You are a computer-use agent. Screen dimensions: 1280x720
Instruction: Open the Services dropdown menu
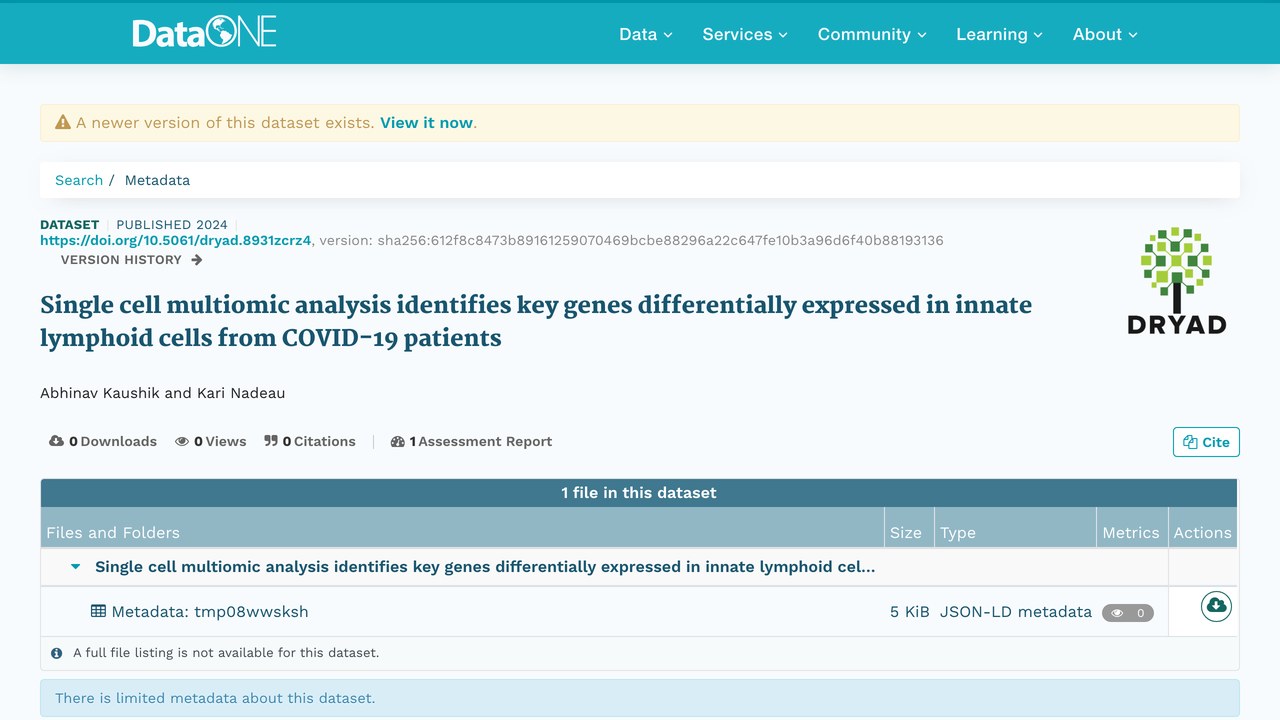(745, 34)
